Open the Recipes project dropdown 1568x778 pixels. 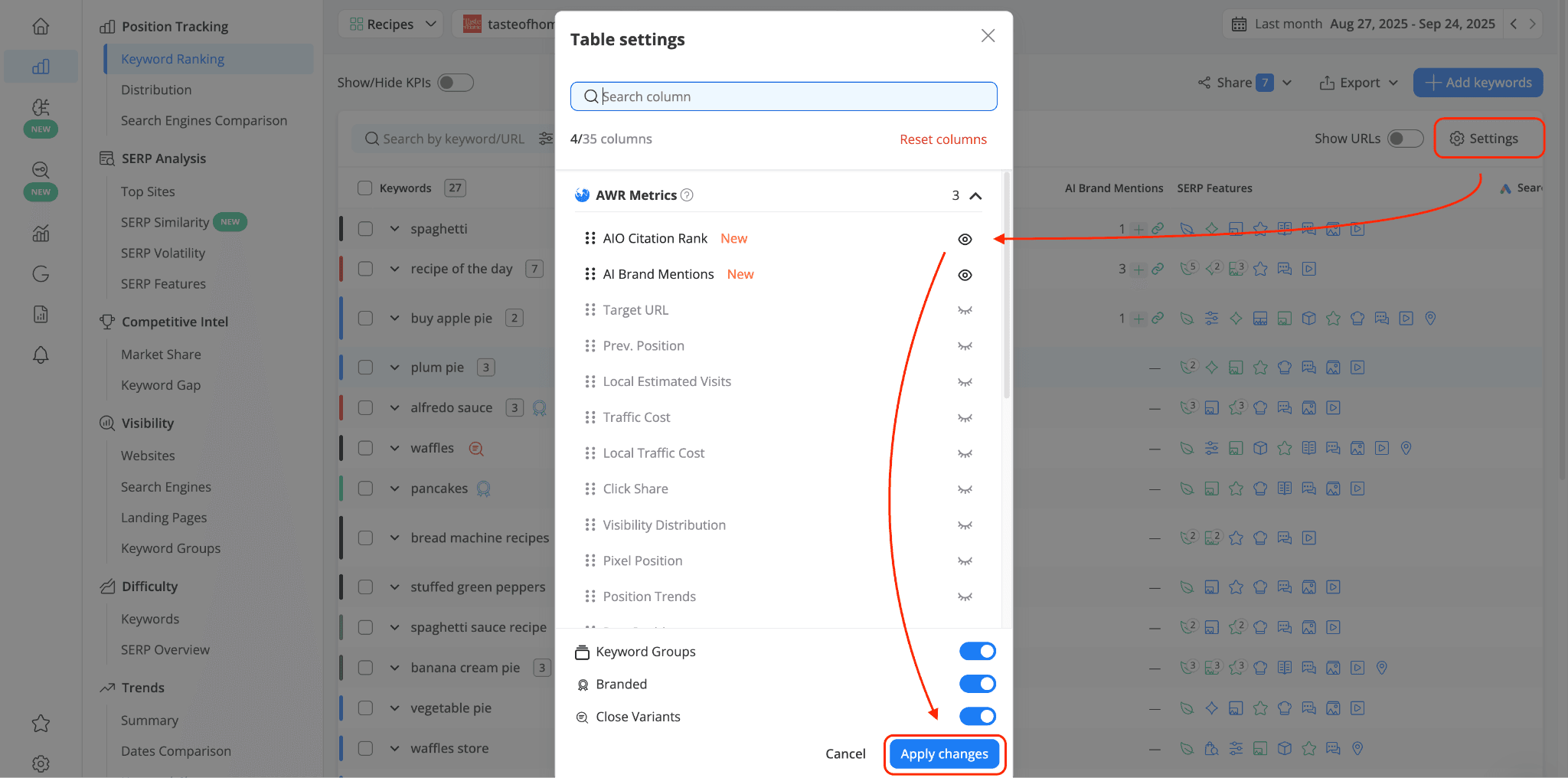(391, 25)
